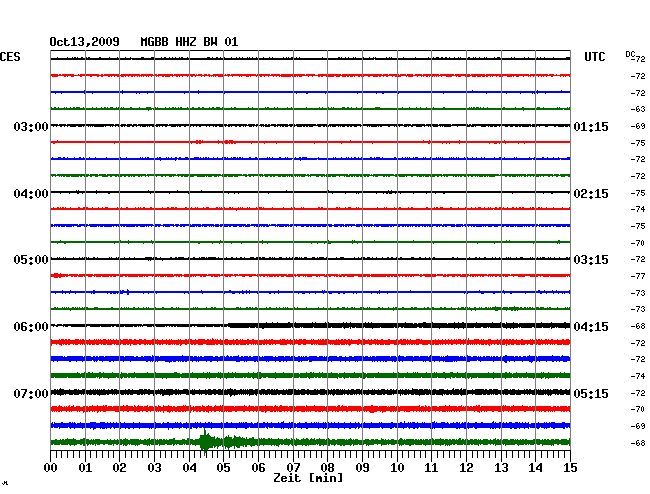Click the date label Oct13,2009

tap(84, 42)
